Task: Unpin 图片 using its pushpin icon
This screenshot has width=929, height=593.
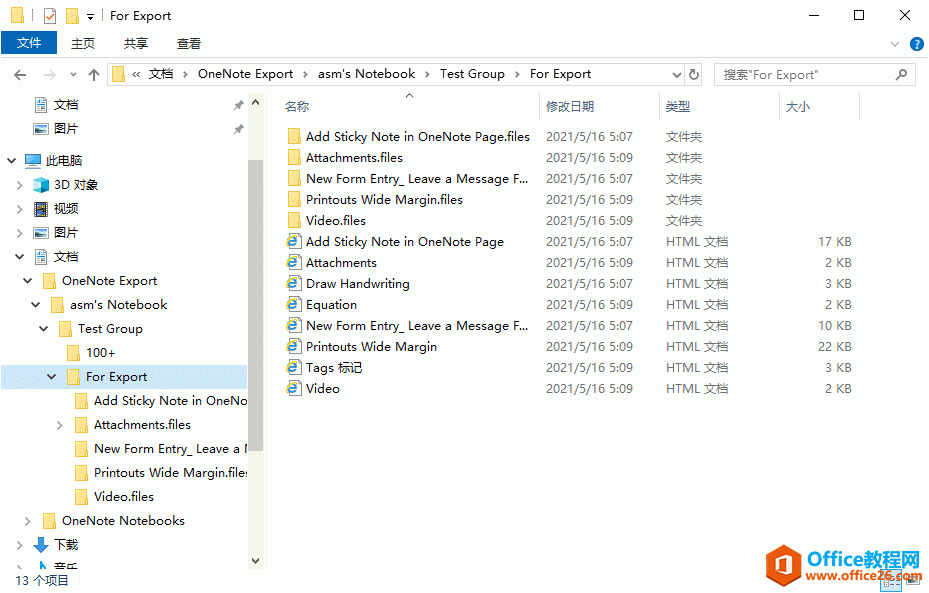Action: [238, 128]
